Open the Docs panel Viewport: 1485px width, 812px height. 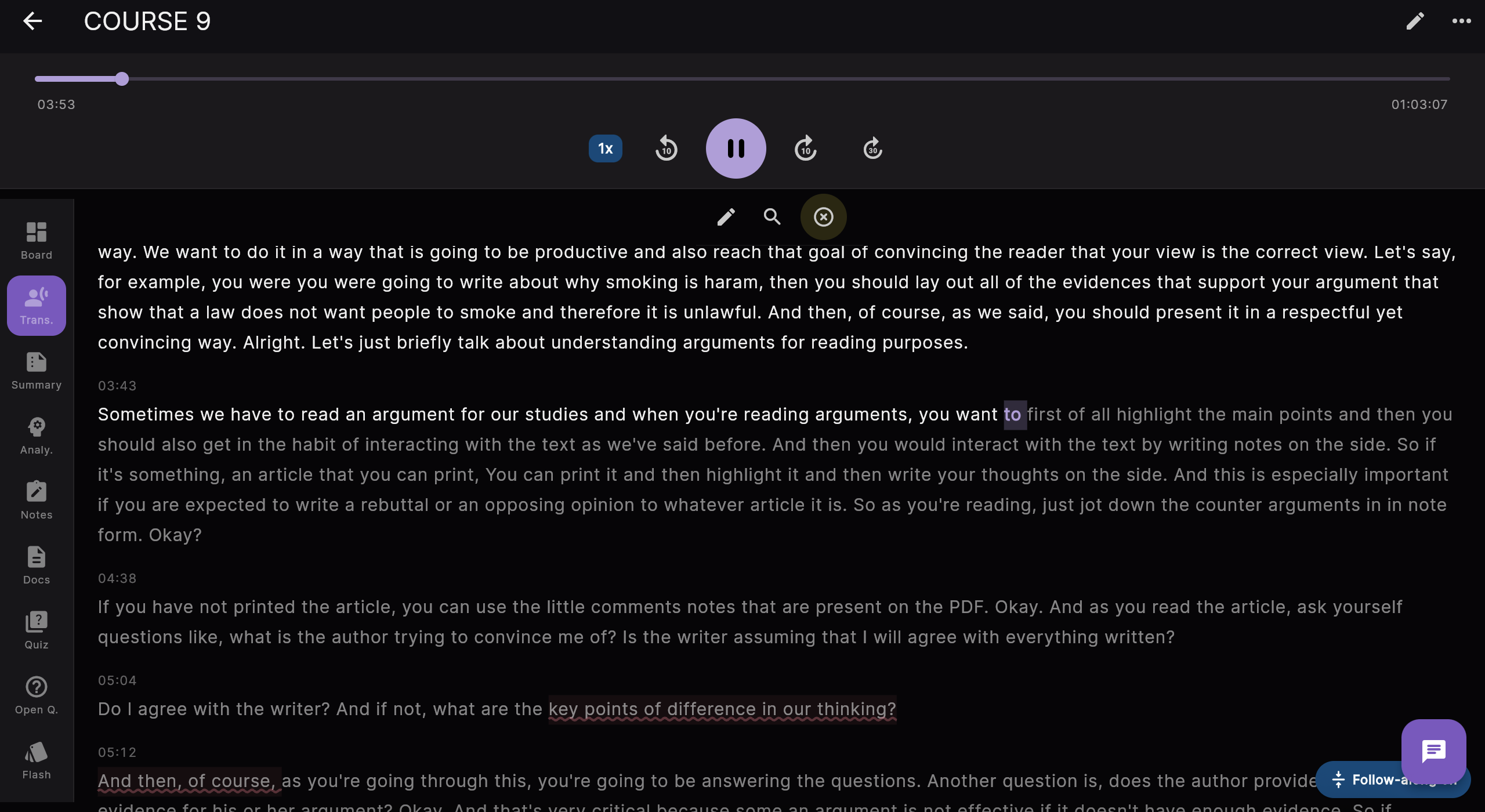coord(36,564)
